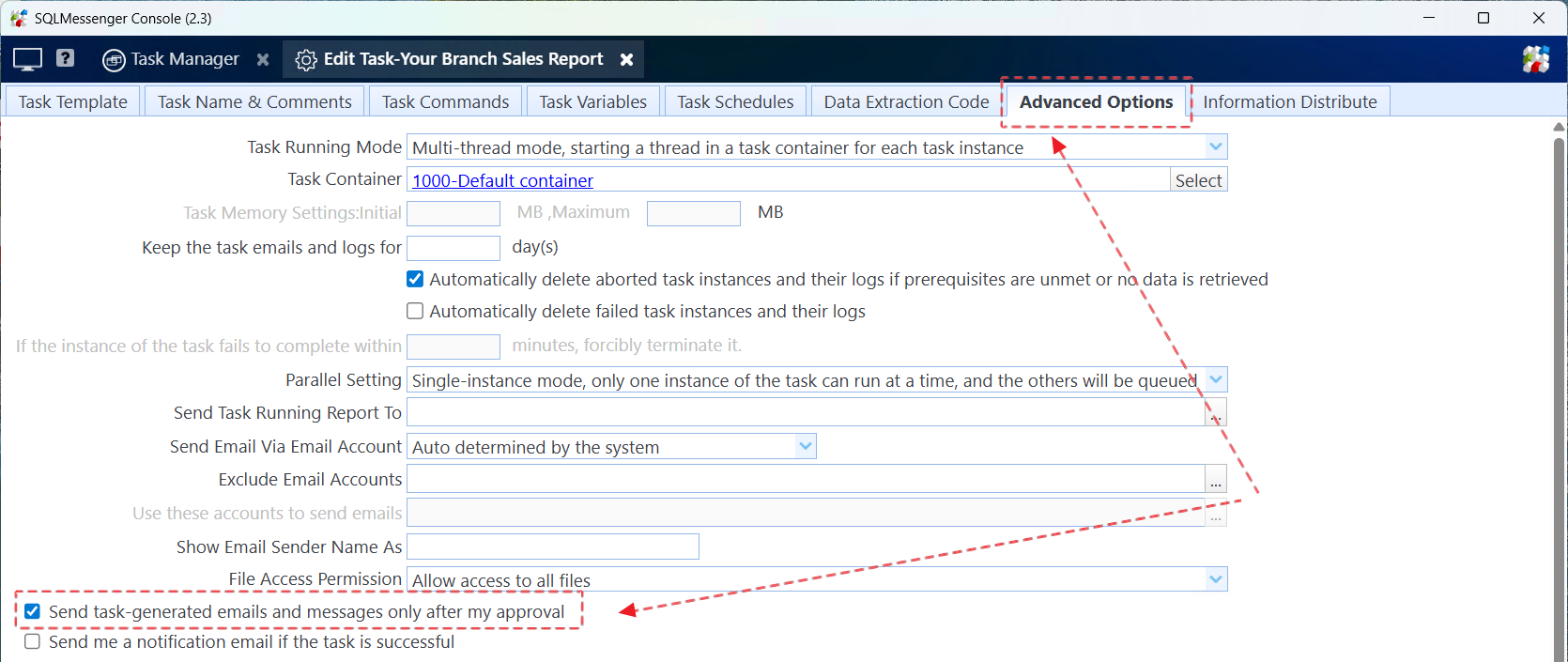
Task: Click the Select button for Task Container
Action: [1198, 180]
